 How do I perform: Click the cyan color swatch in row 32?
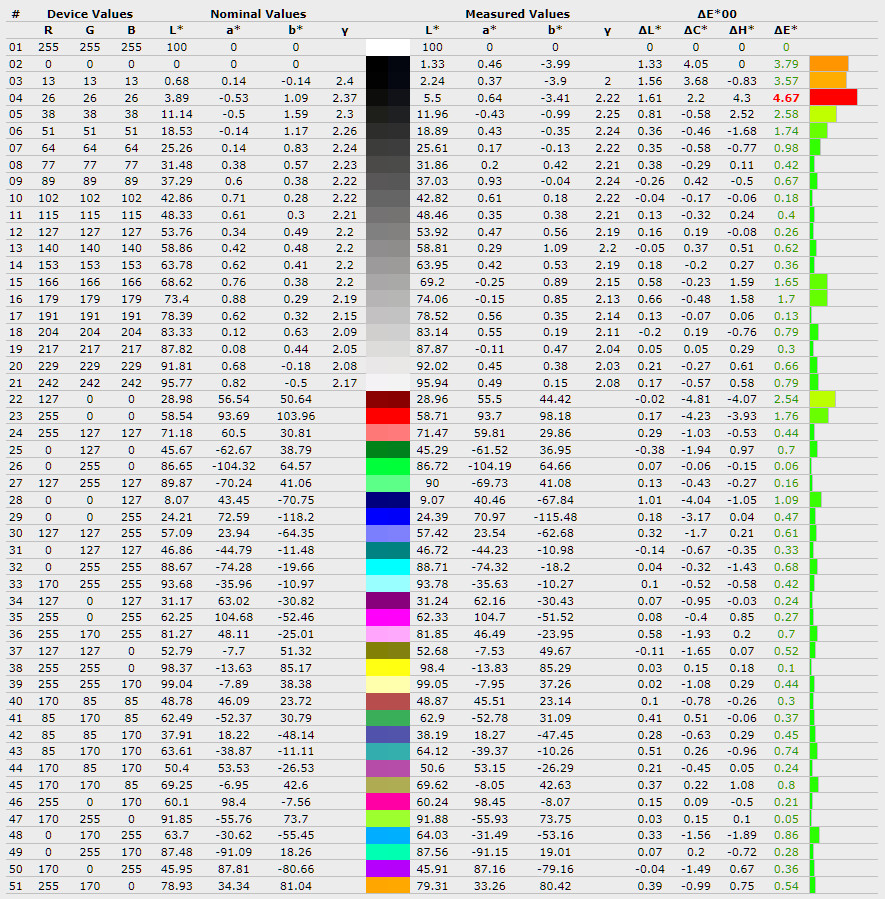click(388, 566)
